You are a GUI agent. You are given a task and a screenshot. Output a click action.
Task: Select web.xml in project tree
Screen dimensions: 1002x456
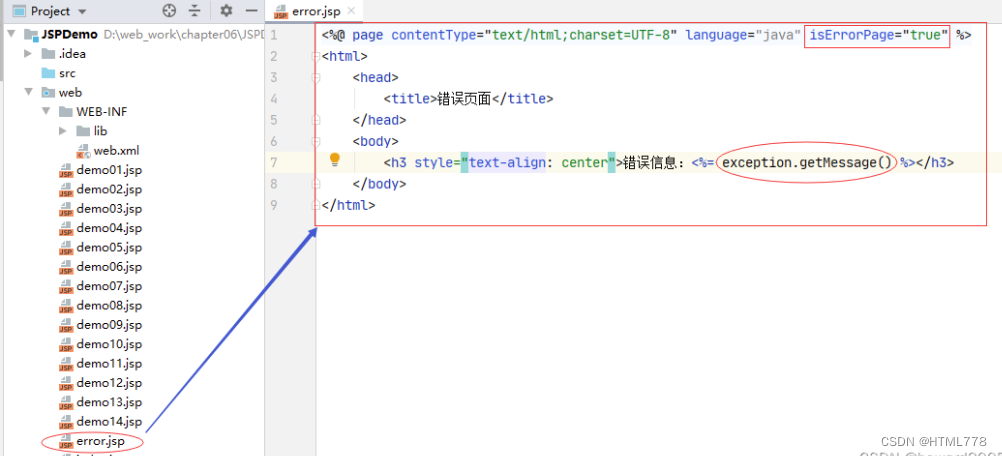coord(116,151)
